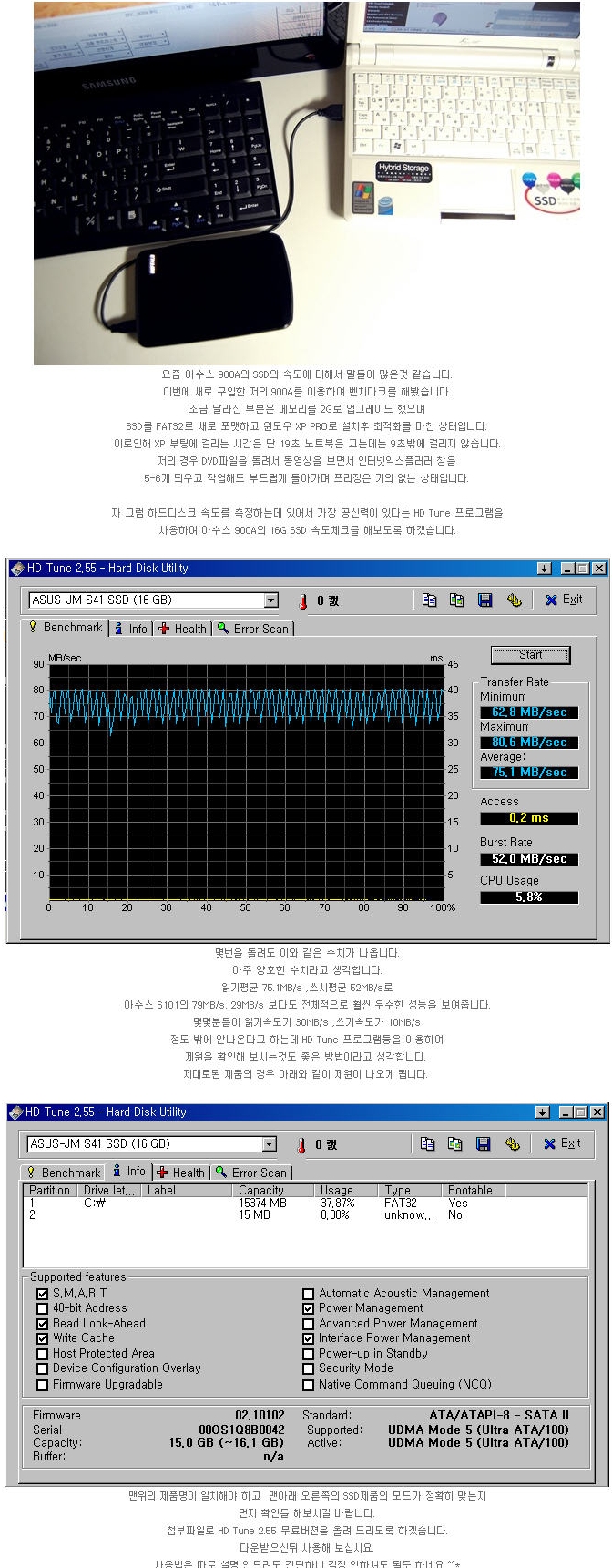Minimize the upper HD Tune window
This screenshot has width=612, height=1568.
(567, 569)
